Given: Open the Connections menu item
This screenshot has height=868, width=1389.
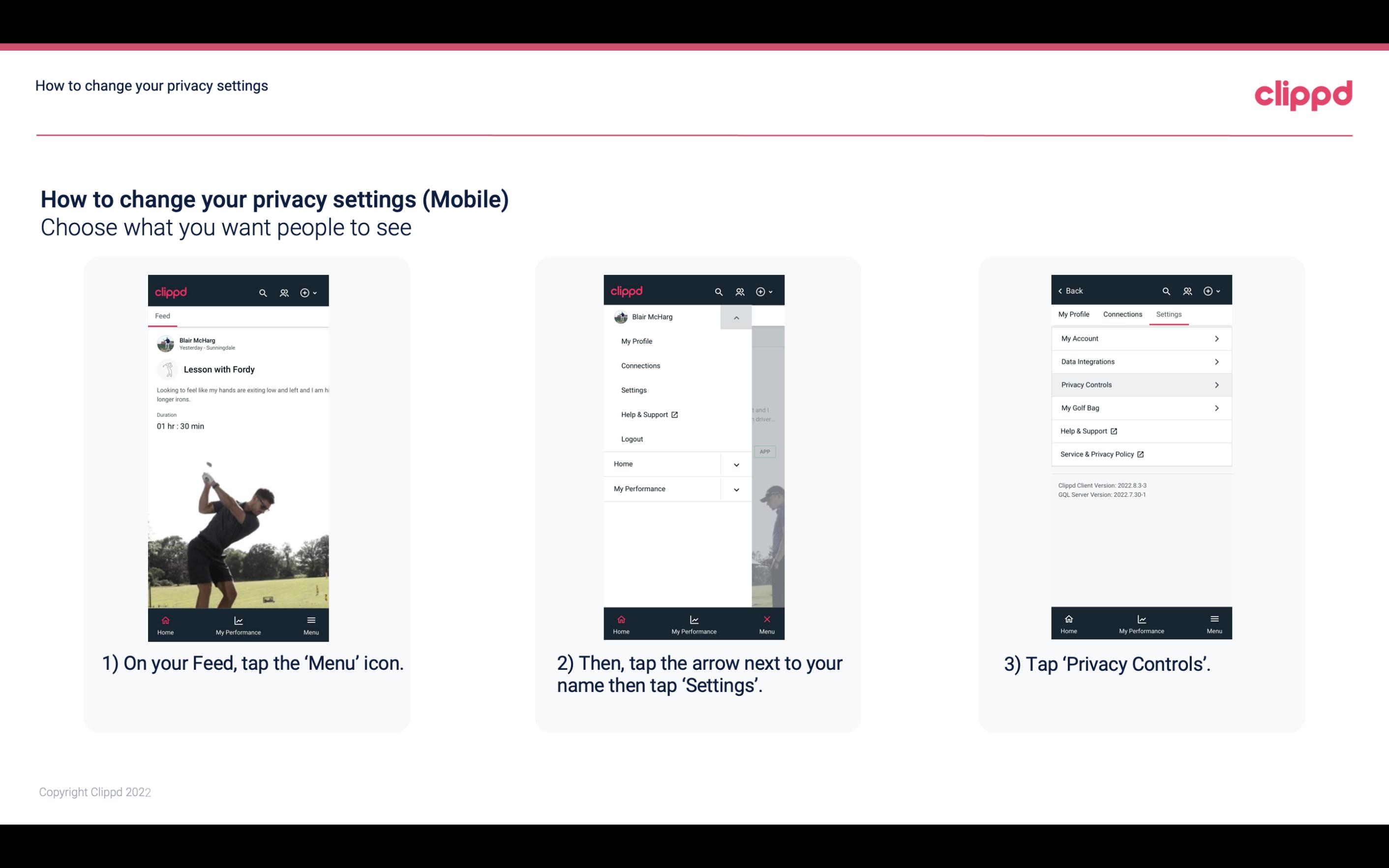Looking at the screenshot, I should [x=640, y=365].
